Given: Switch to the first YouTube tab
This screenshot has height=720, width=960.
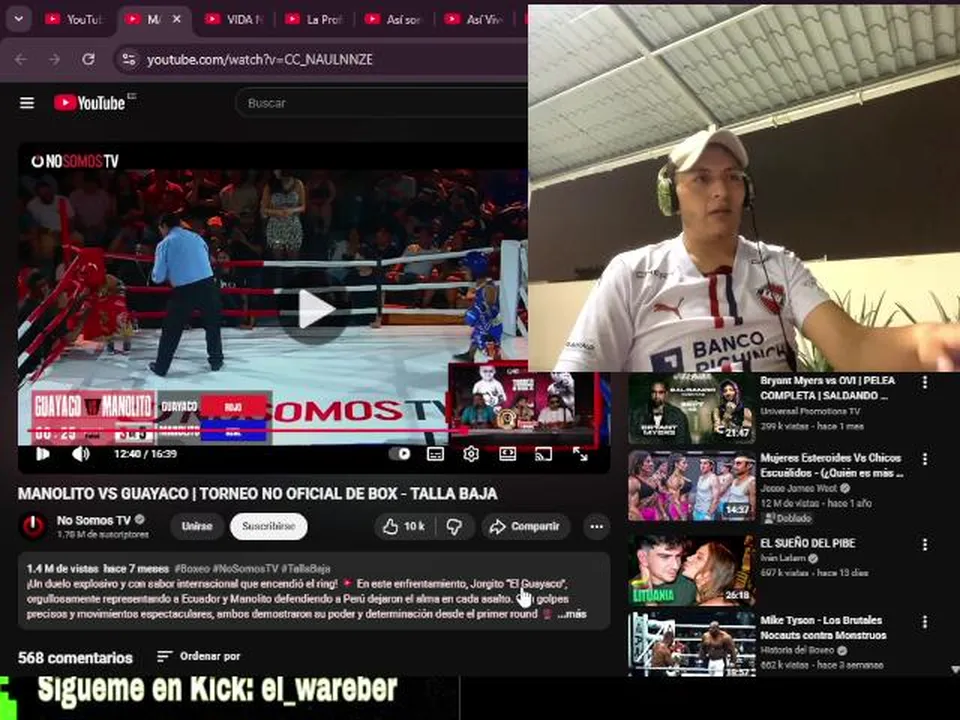Looking at the screenshot, I should coord(74,20).
